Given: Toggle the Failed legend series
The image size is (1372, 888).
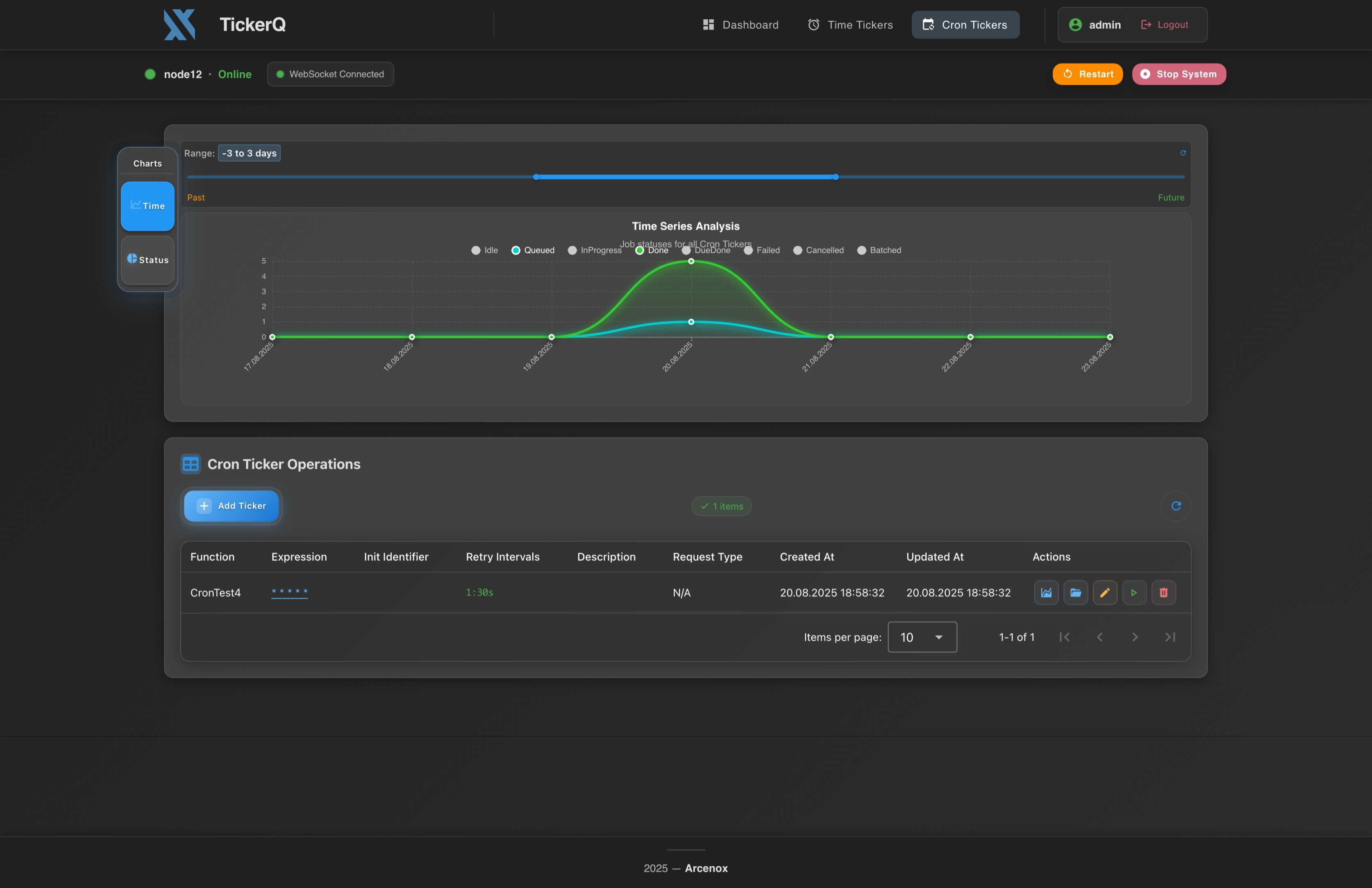Looking at the screenshot, I should pyautogui.click(x=761, y=250).
